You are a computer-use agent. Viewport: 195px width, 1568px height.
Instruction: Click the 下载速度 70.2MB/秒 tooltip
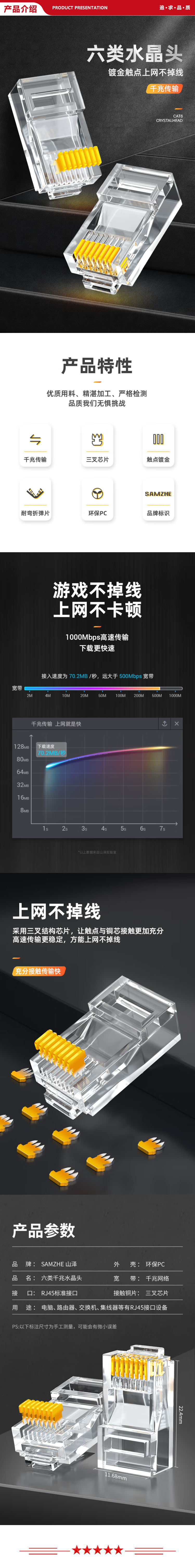tap(51, 749)
